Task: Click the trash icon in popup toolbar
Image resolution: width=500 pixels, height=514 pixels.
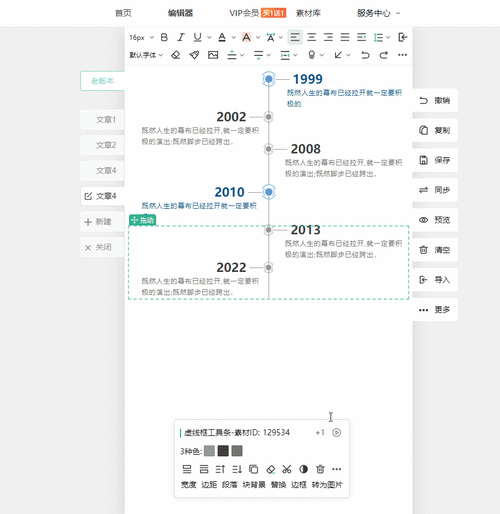Action: 320,469
